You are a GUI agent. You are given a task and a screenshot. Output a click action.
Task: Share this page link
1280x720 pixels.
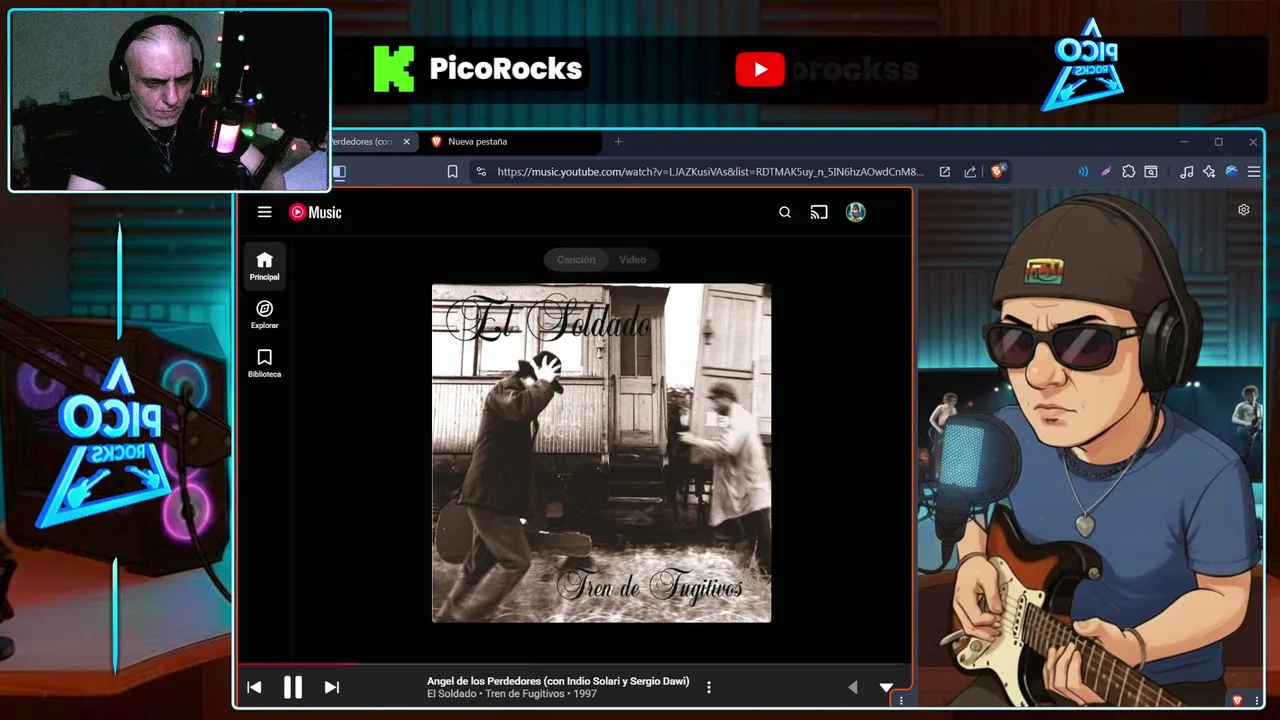click(x=970, y=172)
